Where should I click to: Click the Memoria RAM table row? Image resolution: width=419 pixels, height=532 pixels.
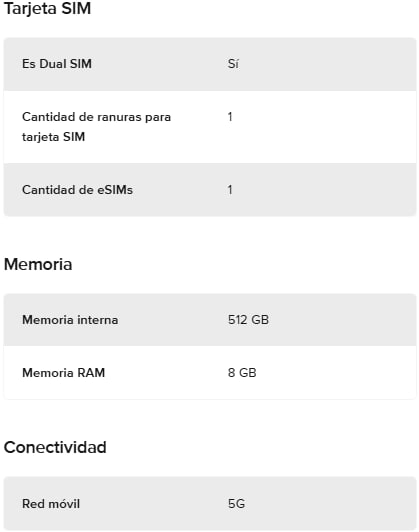coord(210,373)
